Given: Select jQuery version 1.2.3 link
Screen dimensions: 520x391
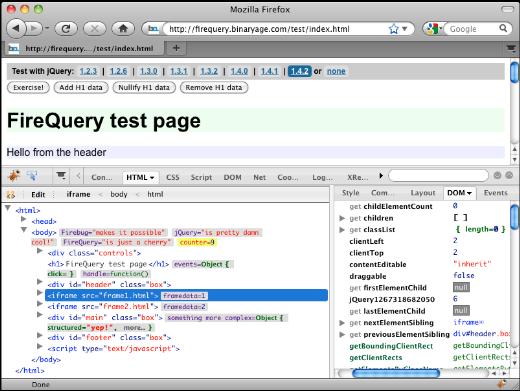Looking at the screenshot, I should click(88, 71).
